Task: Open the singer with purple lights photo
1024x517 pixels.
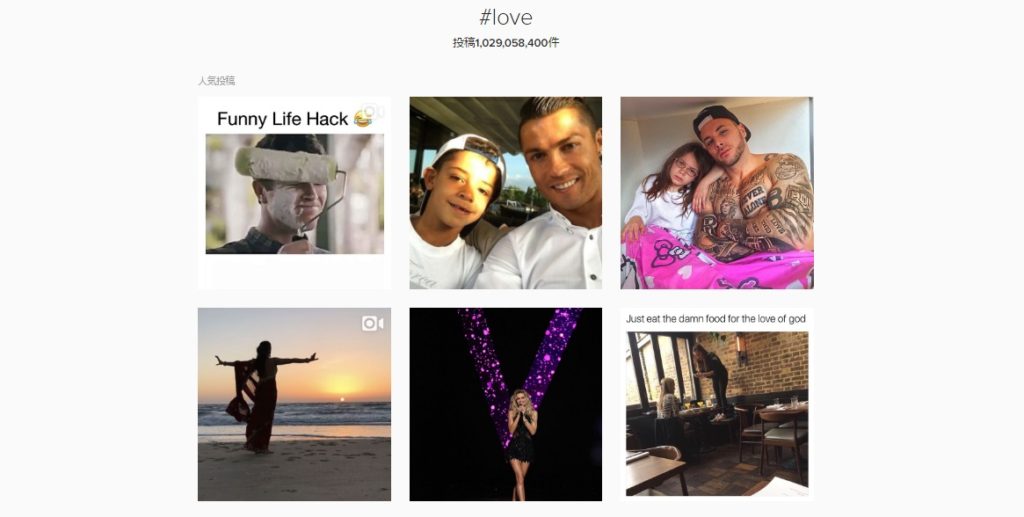Action: click(505, 404)
